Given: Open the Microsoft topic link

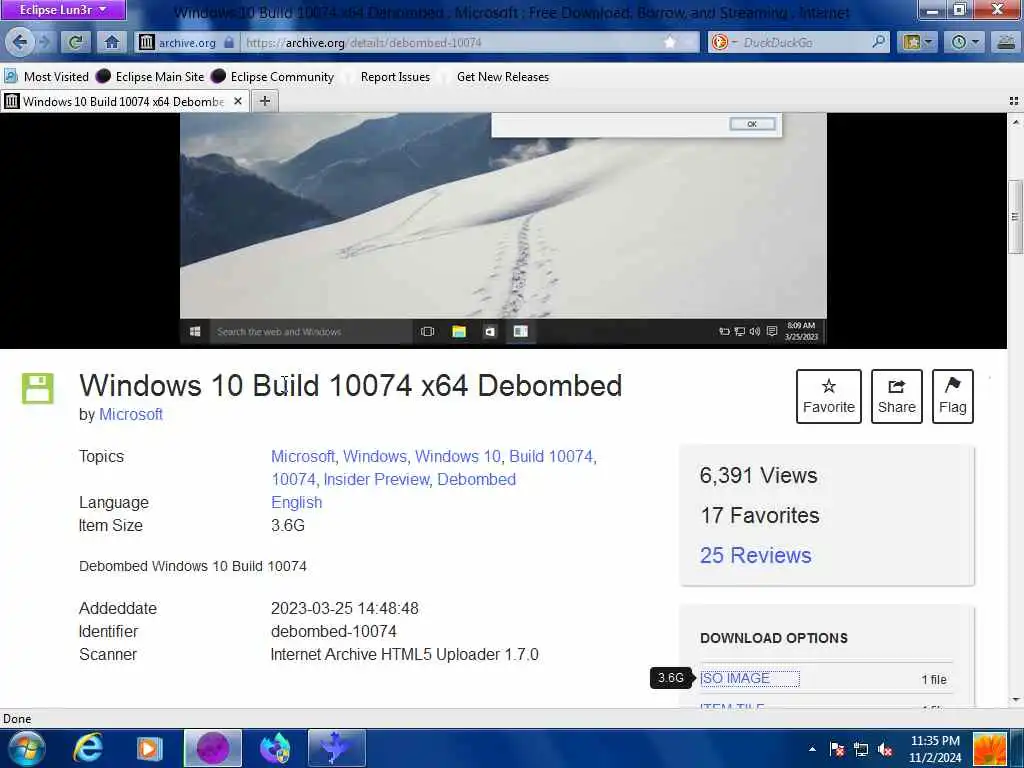Looking at the screenshot, I should point(303,456).
